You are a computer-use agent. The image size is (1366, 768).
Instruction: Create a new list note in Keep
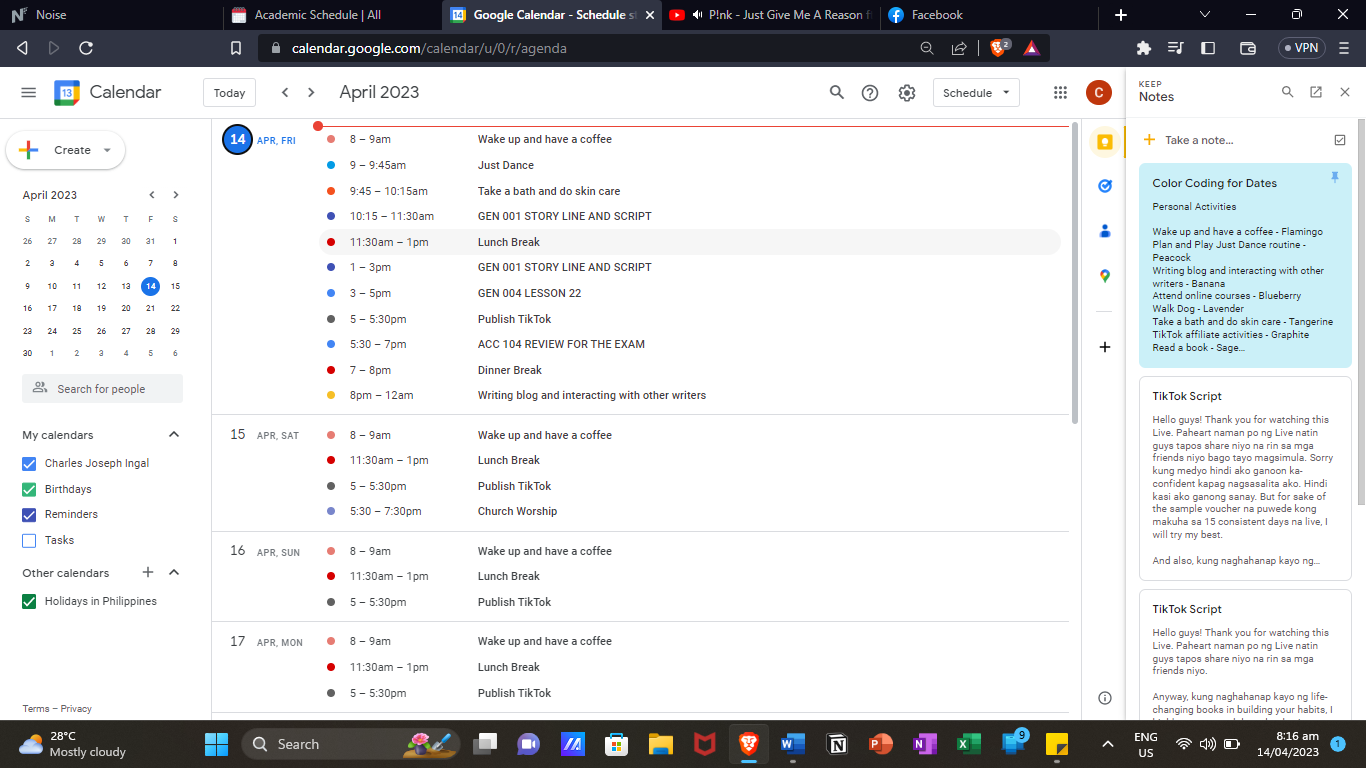coord(1340,140)
